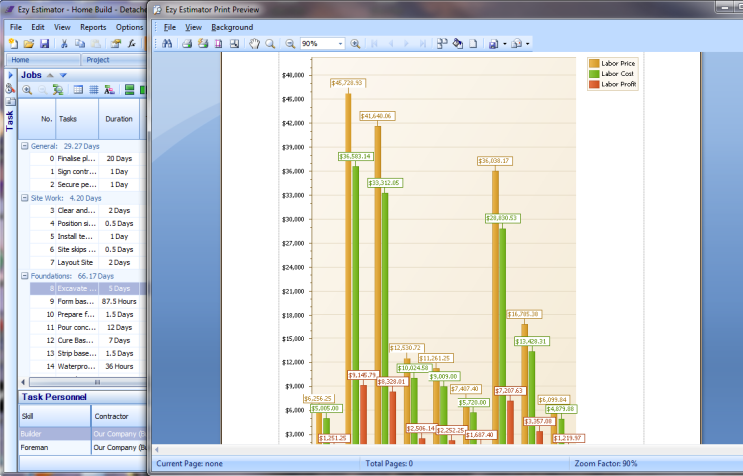743x476 pixels.
Task: Select the Hand tool in preview toolbar
Action: click(x=254, y=44)
